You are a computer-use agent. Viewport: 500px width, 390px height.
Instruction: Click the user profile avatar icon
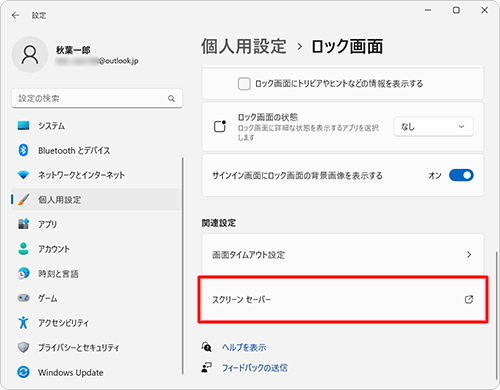click(x=30, y=55)
